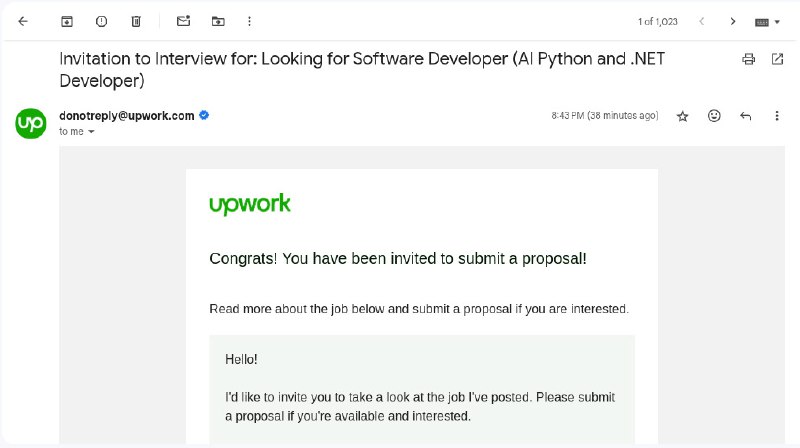Add an emoji reaction to the message
This screenshot has width=800, height=448.
pos(714,116)
